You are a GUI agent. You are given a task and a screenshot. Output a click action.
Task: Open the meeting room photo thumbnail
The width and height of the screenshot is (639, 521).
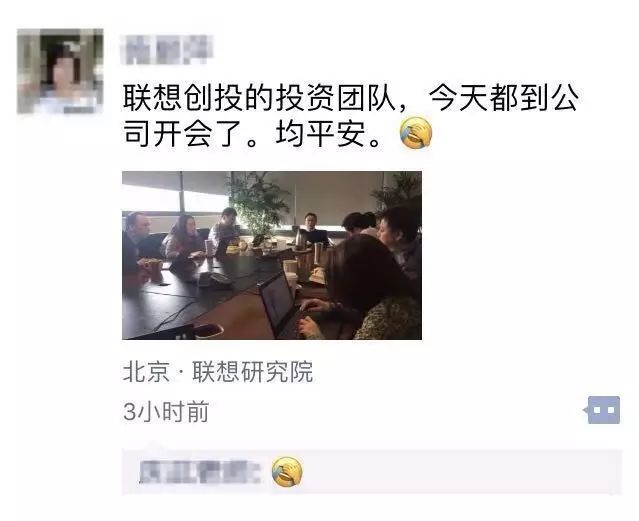coord(272,255)
